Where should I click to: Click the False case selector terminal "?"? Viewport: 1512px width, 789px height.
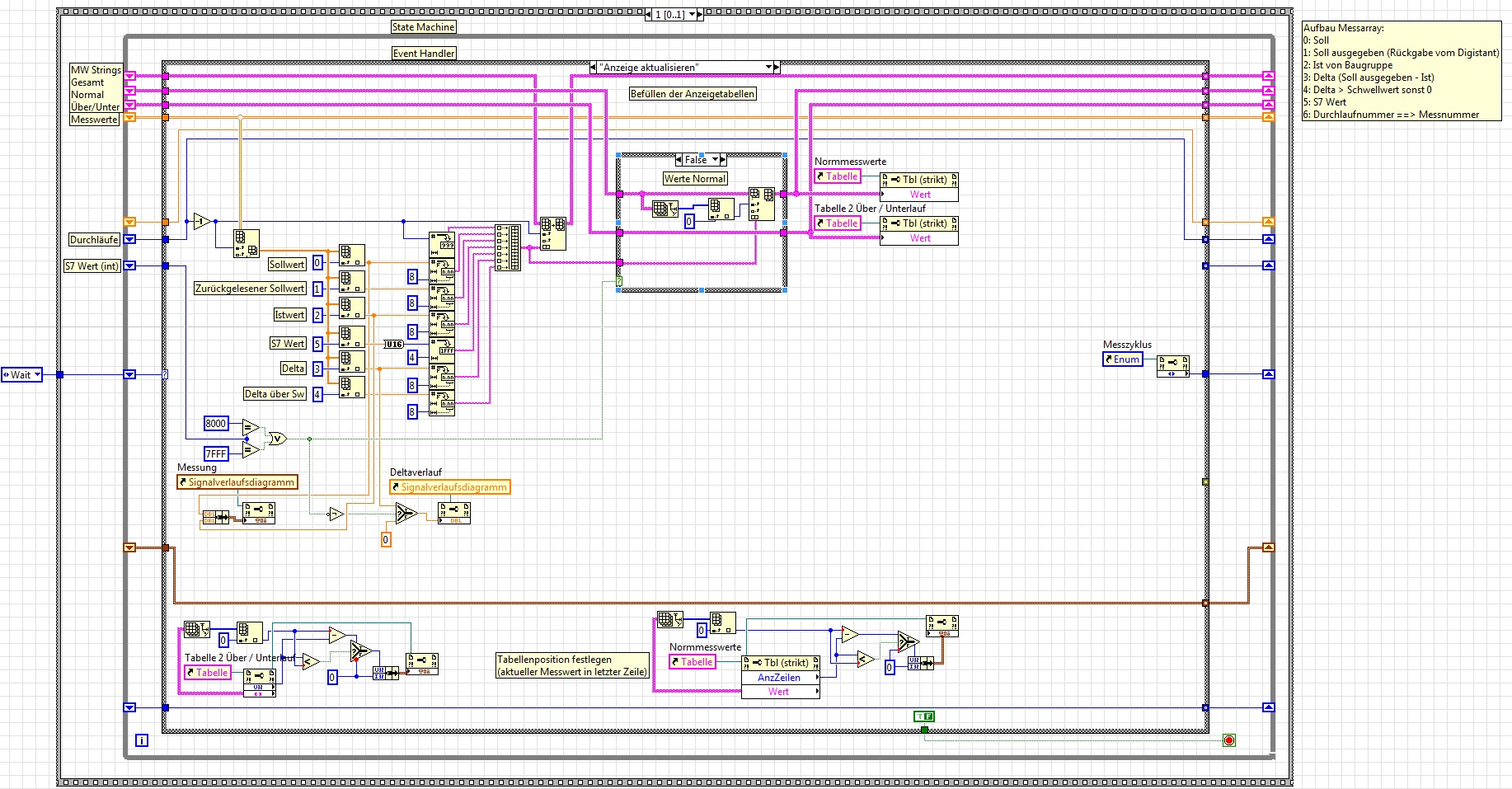pyautogui.click(x=619, y=282)
